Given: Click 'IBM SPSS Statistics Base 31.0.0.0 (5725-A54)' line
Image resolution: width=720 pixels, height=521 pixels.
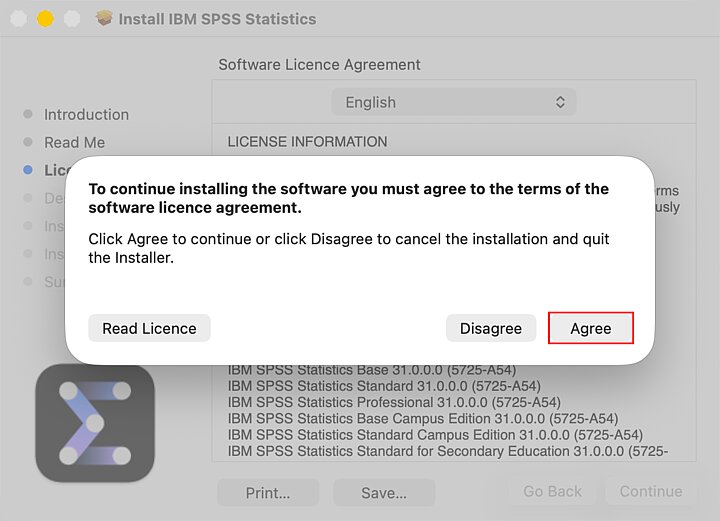Looking at the screenshot, I should (x=372, y=370).
